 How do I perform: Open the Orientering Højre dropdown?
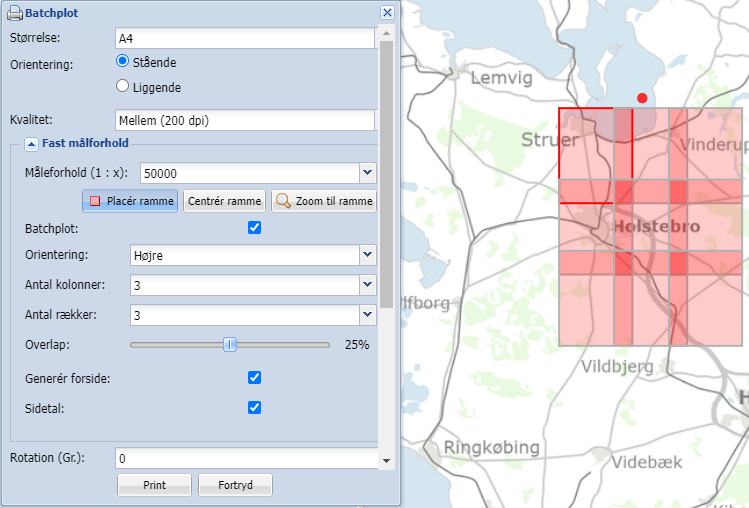click(367, 256)
